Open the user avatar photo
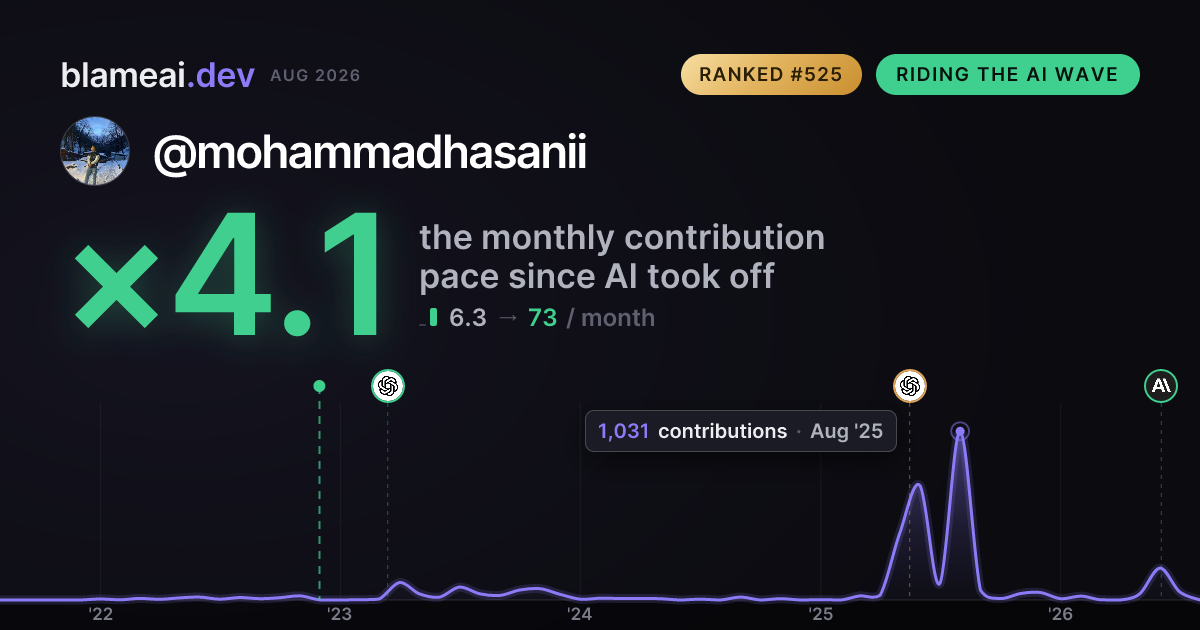Image resolution: width=1200 pixels, height=630 pixels. point(95,151)
